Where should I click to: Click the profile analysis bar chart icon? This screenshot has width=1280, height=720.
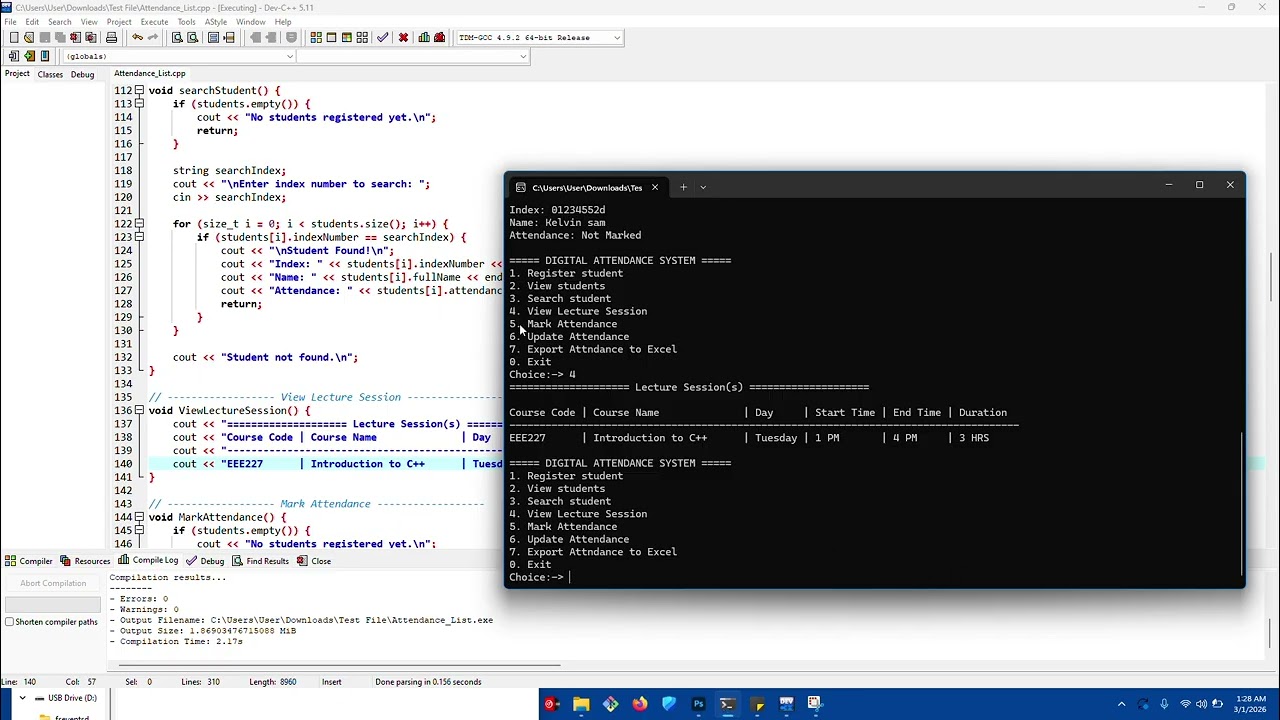pyautogui.click(x=424, y=38)
